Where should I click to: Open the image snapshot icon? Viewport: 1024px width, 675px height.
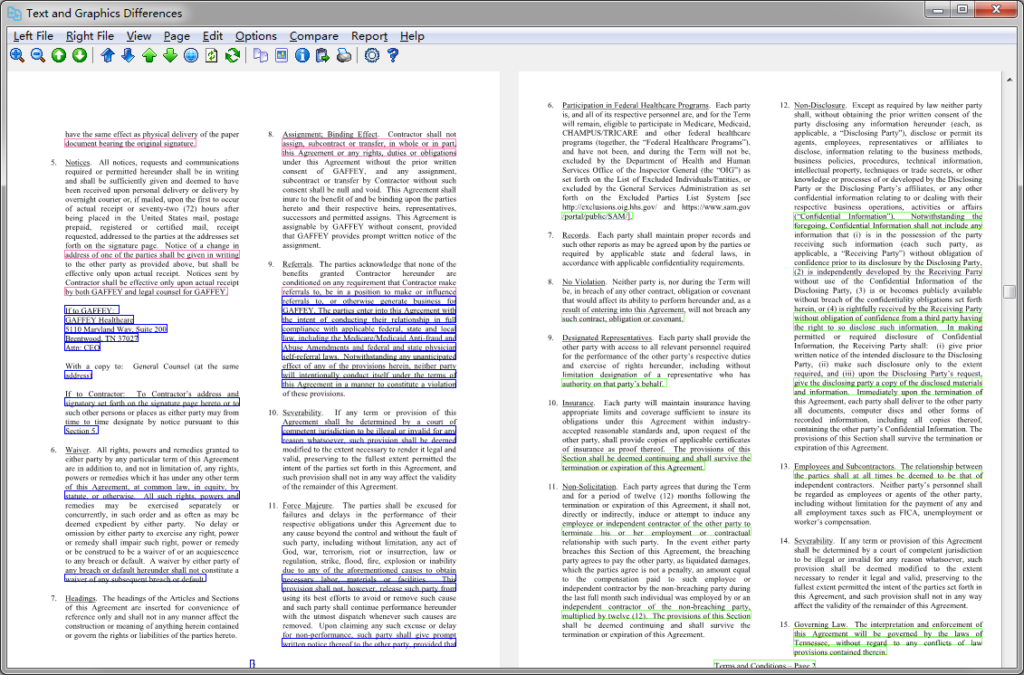pyautogui.click(x=281, y=56)
